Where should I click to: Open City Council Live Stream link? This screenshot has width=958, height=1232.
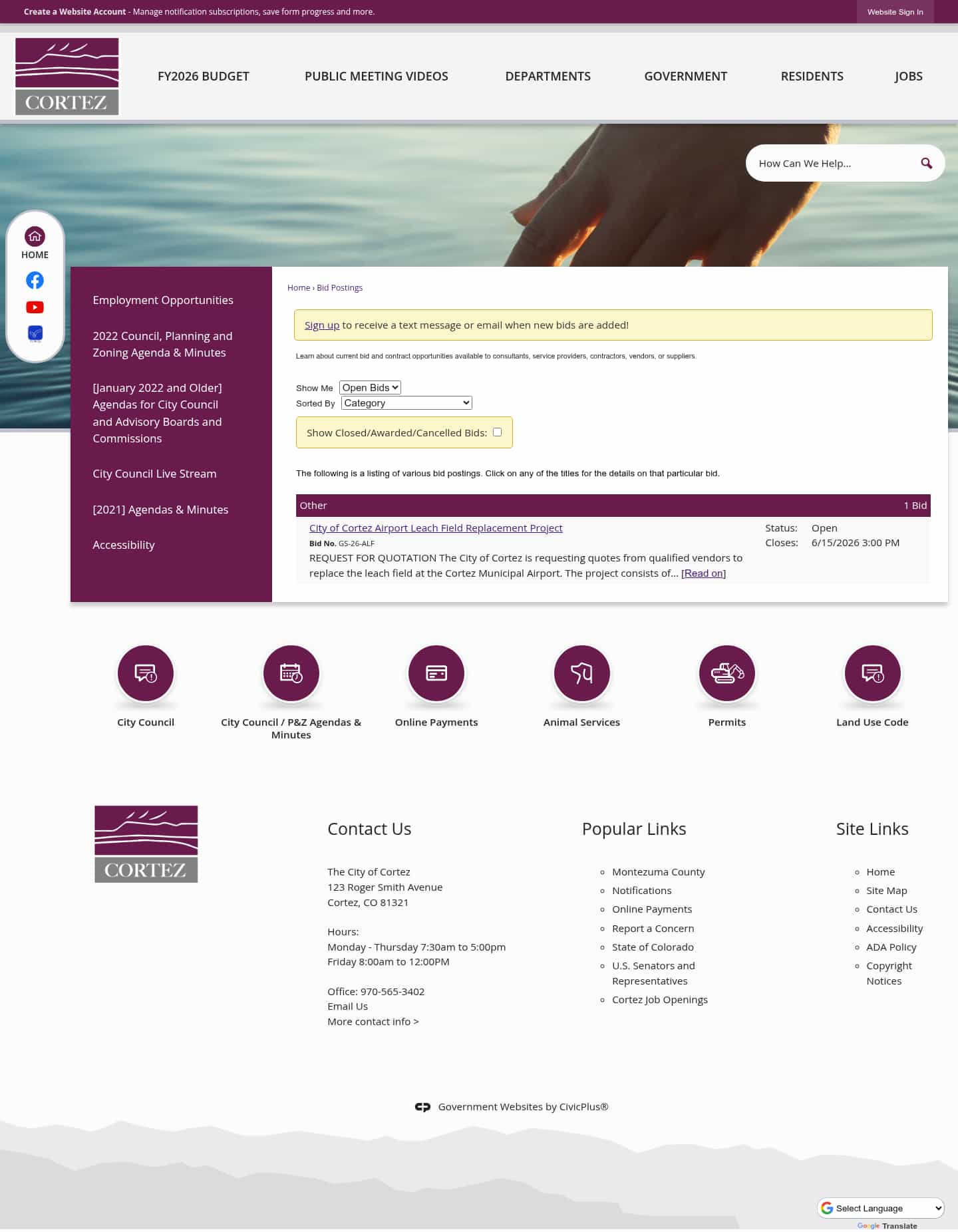click(154, 474)
